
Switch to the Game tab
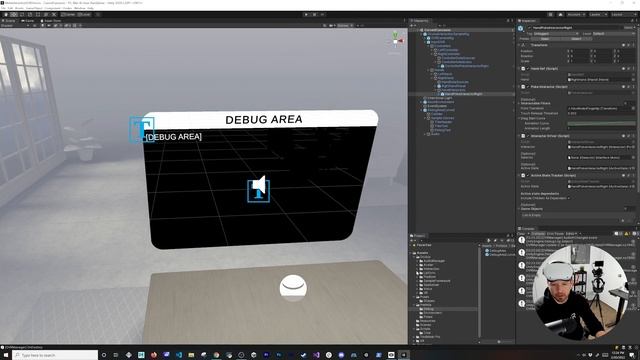(x=28, y=20)
